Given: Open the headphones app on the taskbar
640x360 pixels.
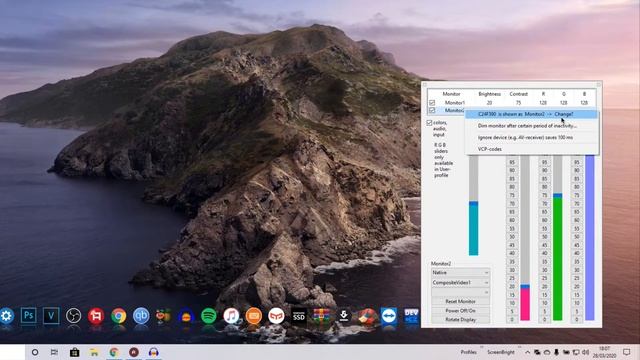Looking at the screenshot, I should 153,352.
